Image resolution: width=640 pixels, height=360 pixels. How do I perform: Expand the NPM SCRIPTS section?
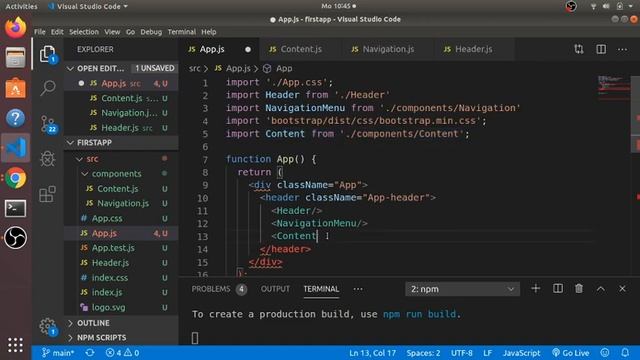(x=121, y=338)
